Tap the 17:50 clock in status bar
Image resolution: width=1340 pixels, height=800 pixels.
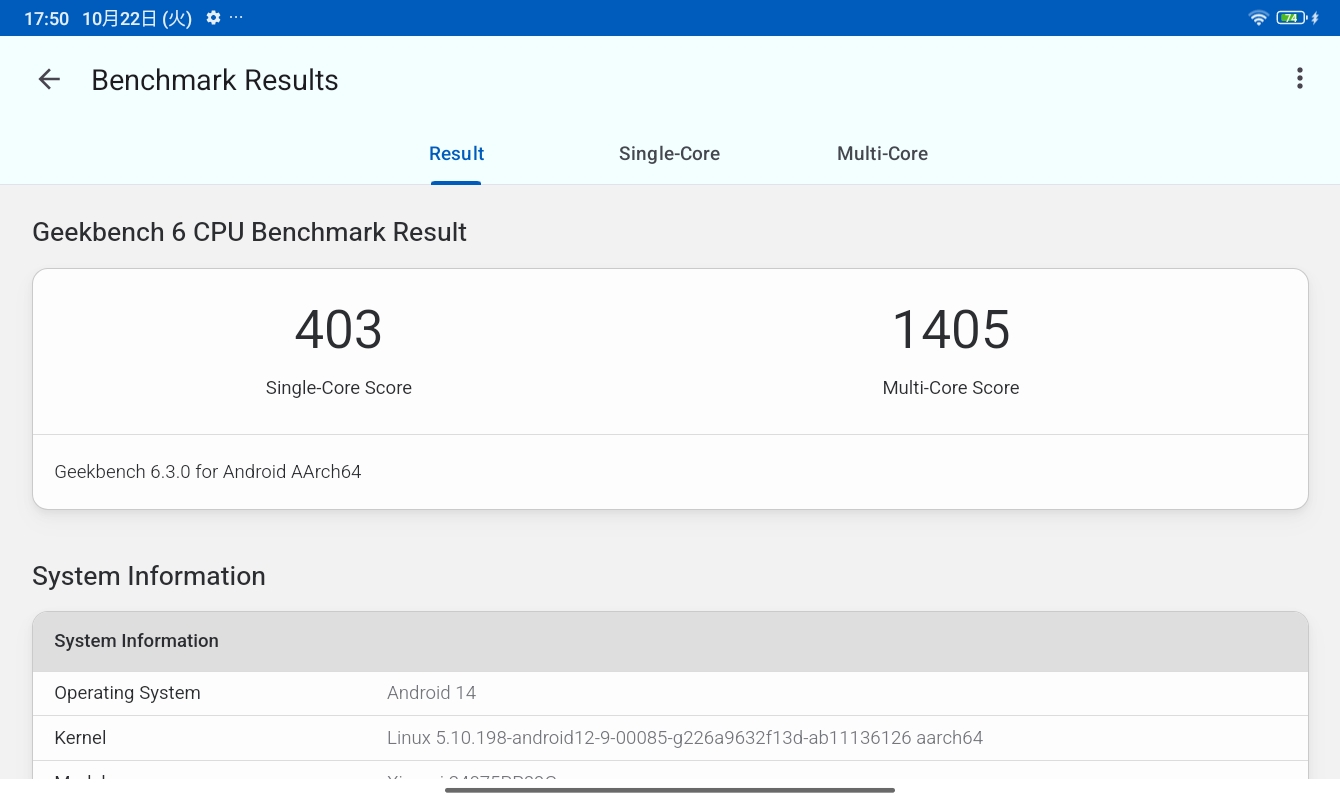point(46,18)
